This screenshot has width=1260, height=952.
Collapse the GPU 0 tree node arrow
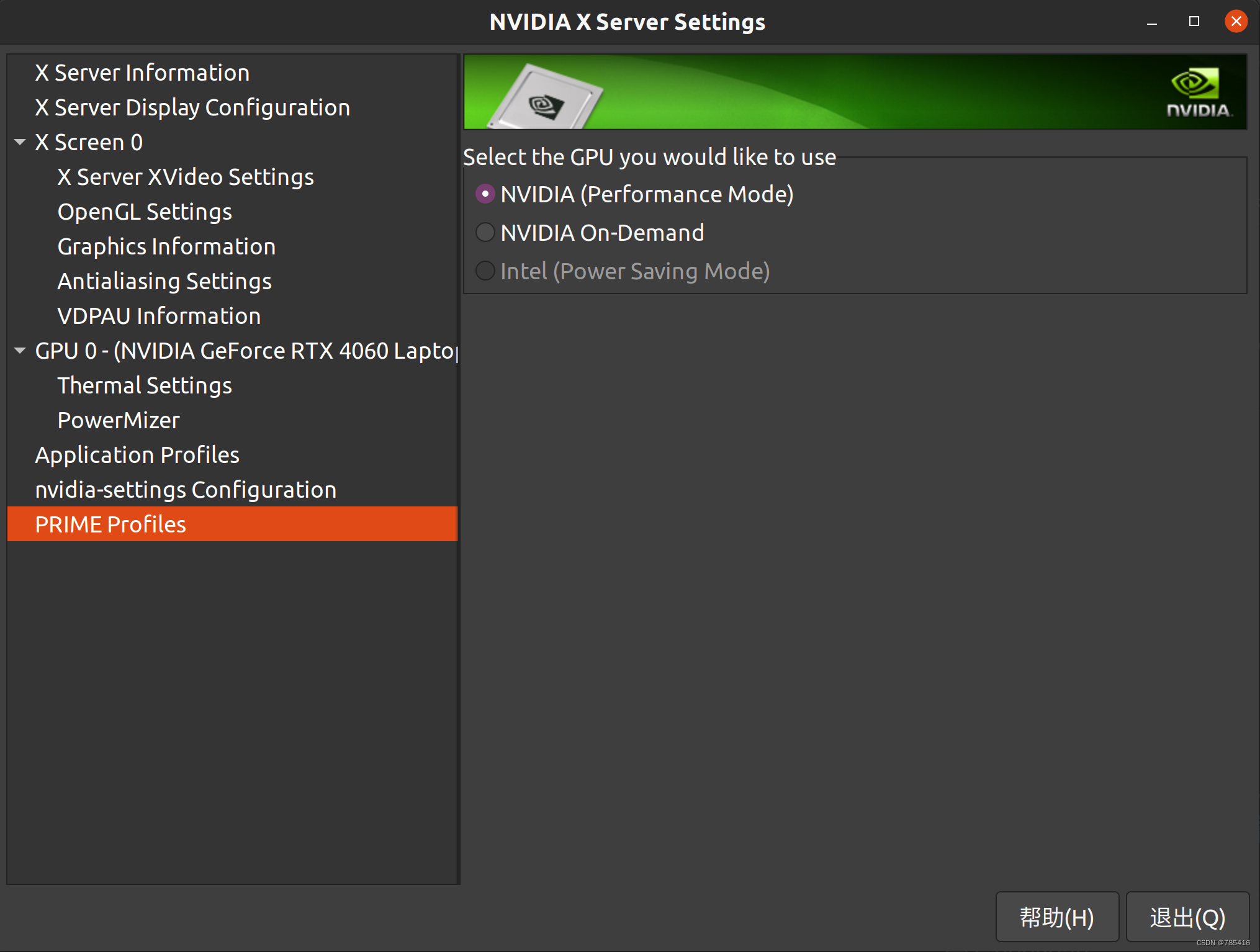click(20, 351)
